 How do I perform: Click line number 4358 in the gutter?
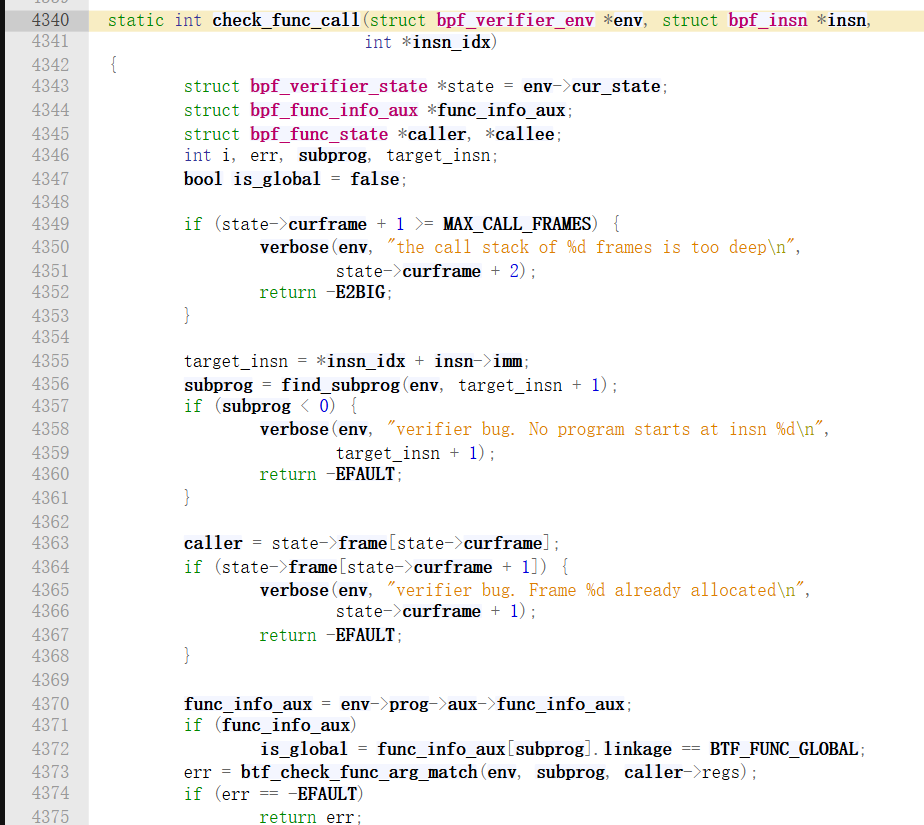coord(51,429)
